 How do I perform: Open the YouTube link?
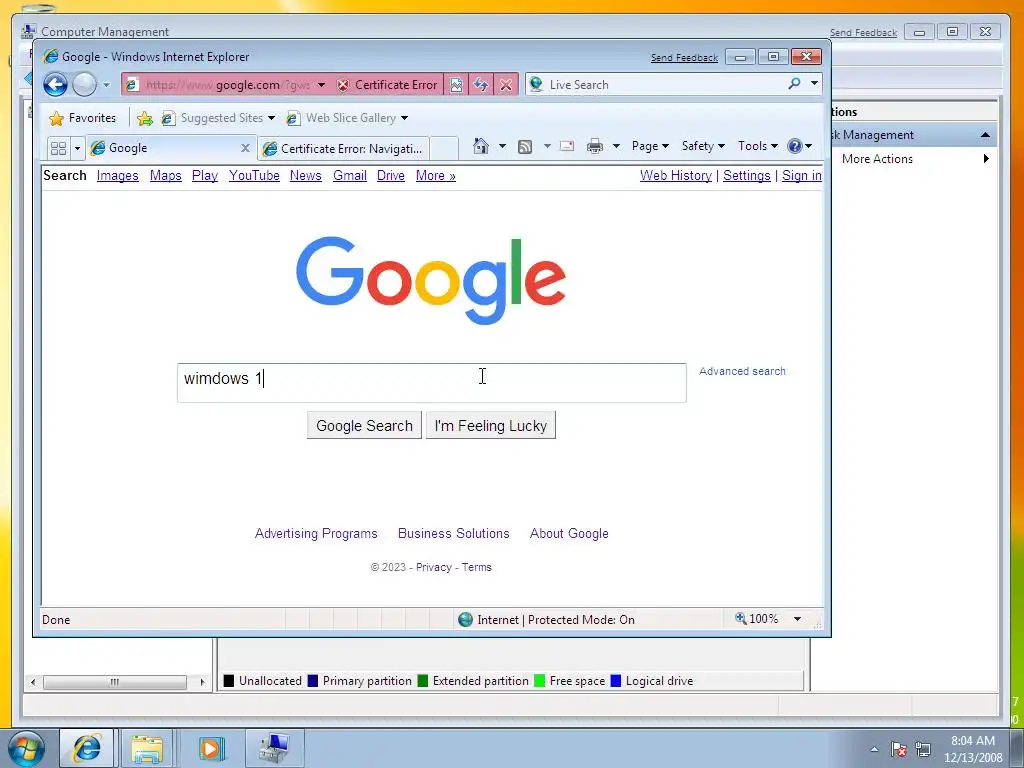click(x=254, y=176)
